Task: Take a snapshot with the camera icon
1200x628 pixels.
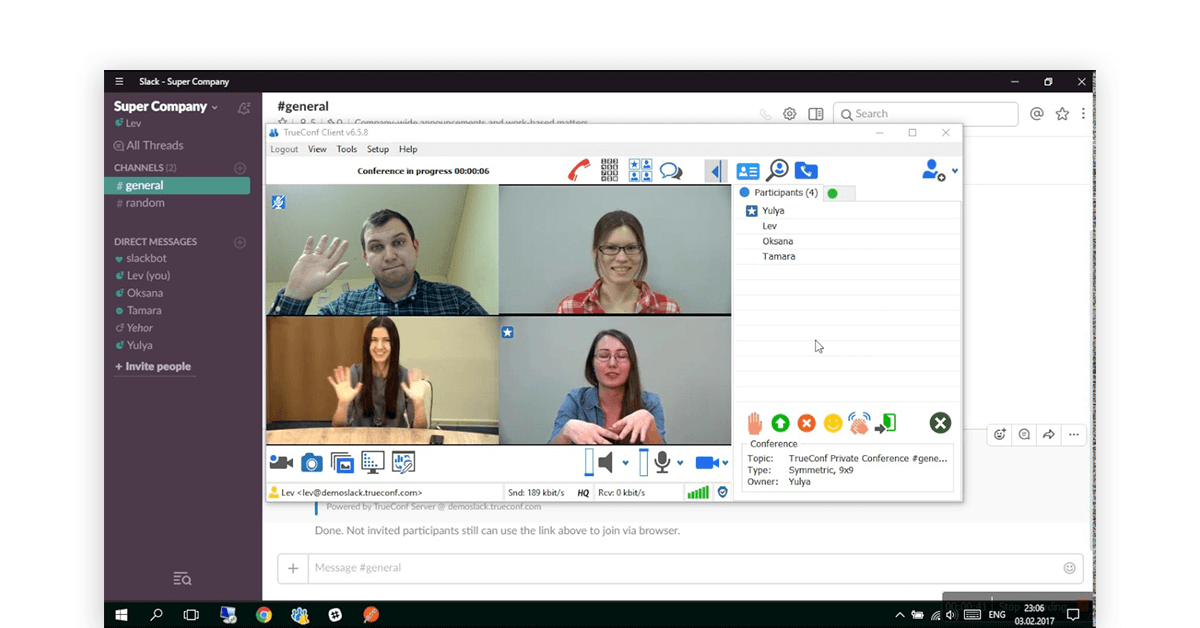Action: click(x=312, y=462)
